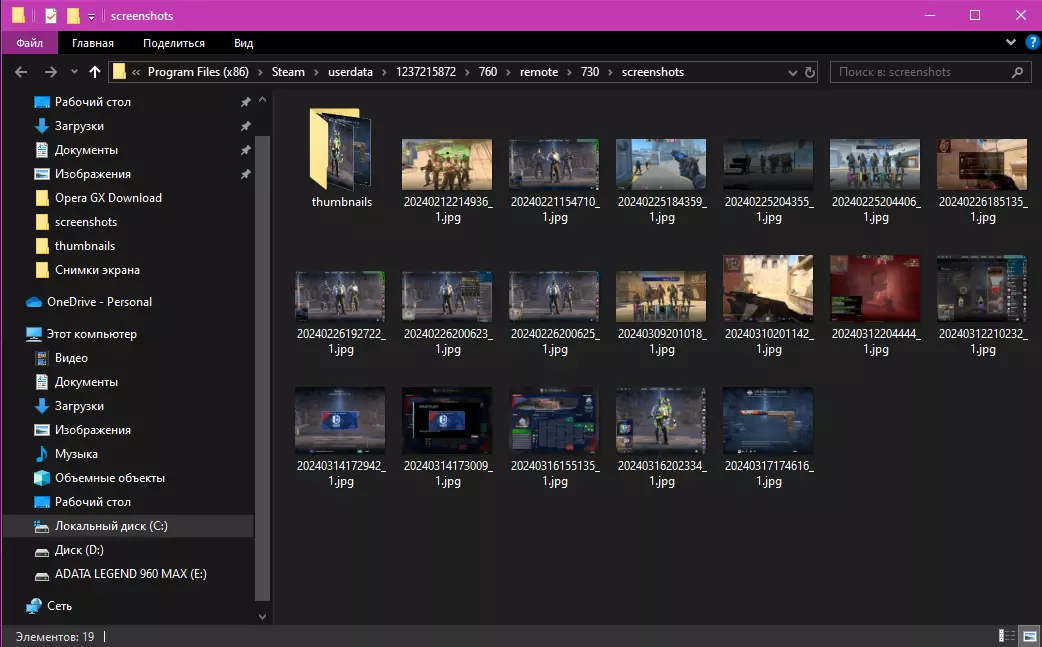This screenshot has height=647, width=1042.
Task: Click Steam in the address path
Action: pyautogui.click(x=288, y=72)
